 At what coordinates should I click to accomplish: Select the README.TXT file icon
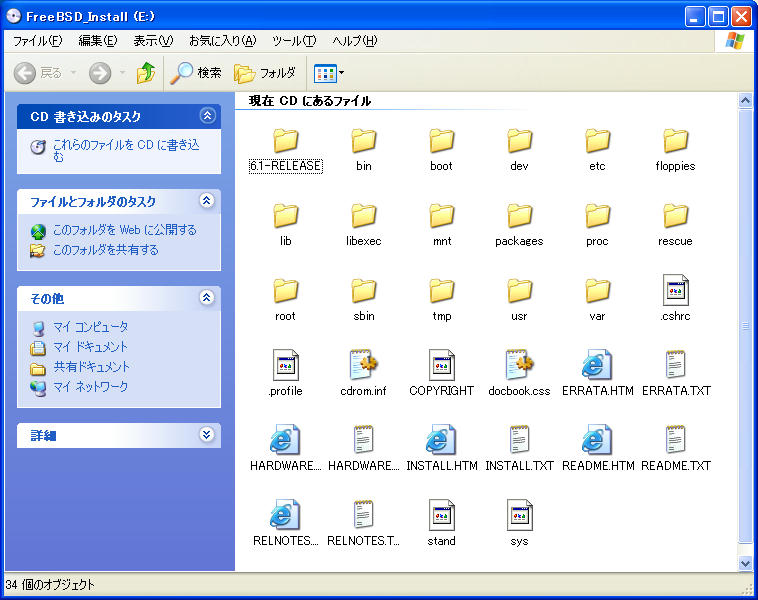click(x=675, y=439)
